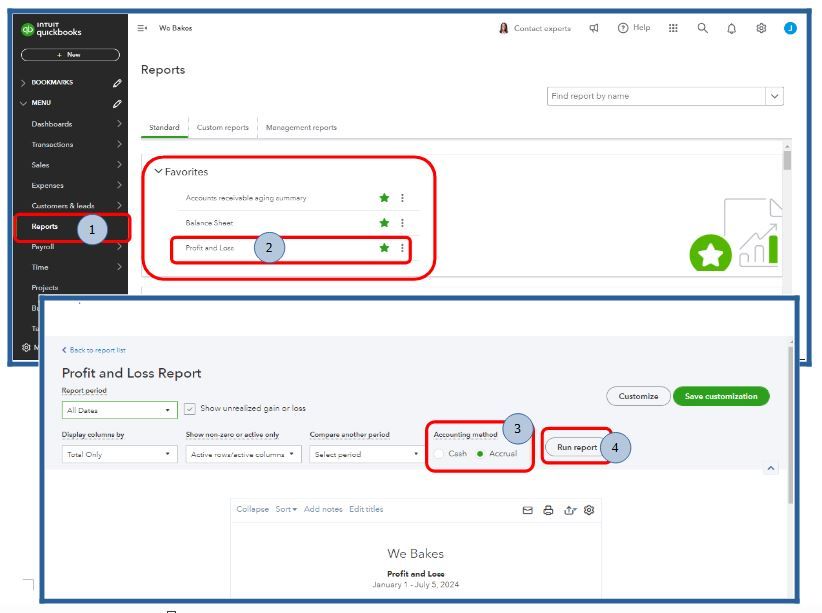This screenshot has height=613, width=822.
Task: Open Report period All Dates dropdown
Action: (x=120, y=410)
